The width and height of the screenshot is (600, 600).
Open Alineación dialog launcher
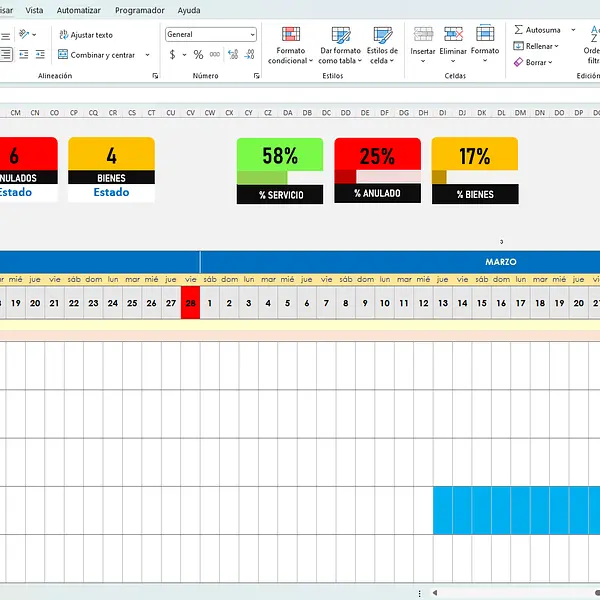(x=155, y=76)
